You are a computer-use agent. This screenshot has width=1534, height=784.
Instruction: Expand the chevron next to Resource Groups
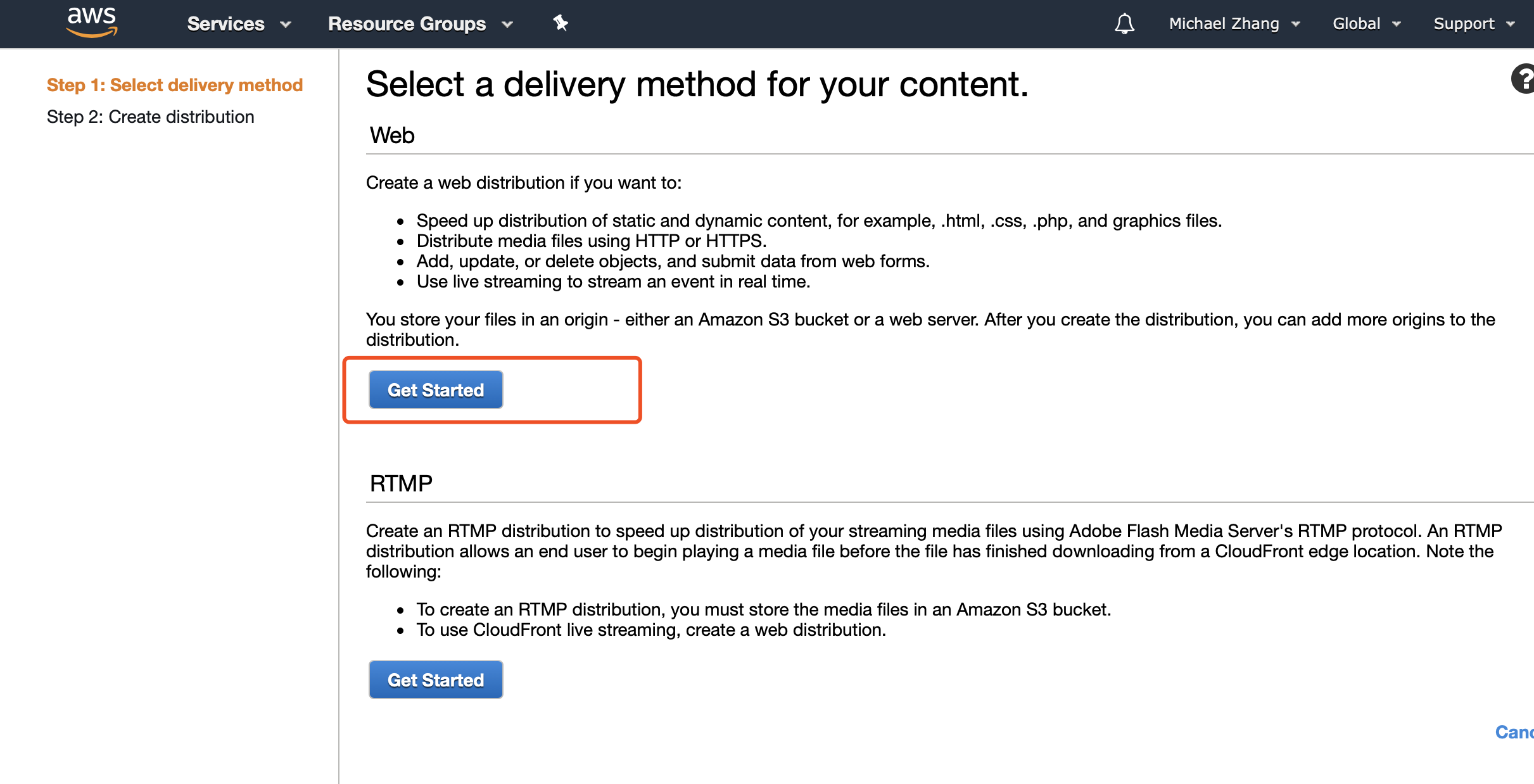pos(507,25)
